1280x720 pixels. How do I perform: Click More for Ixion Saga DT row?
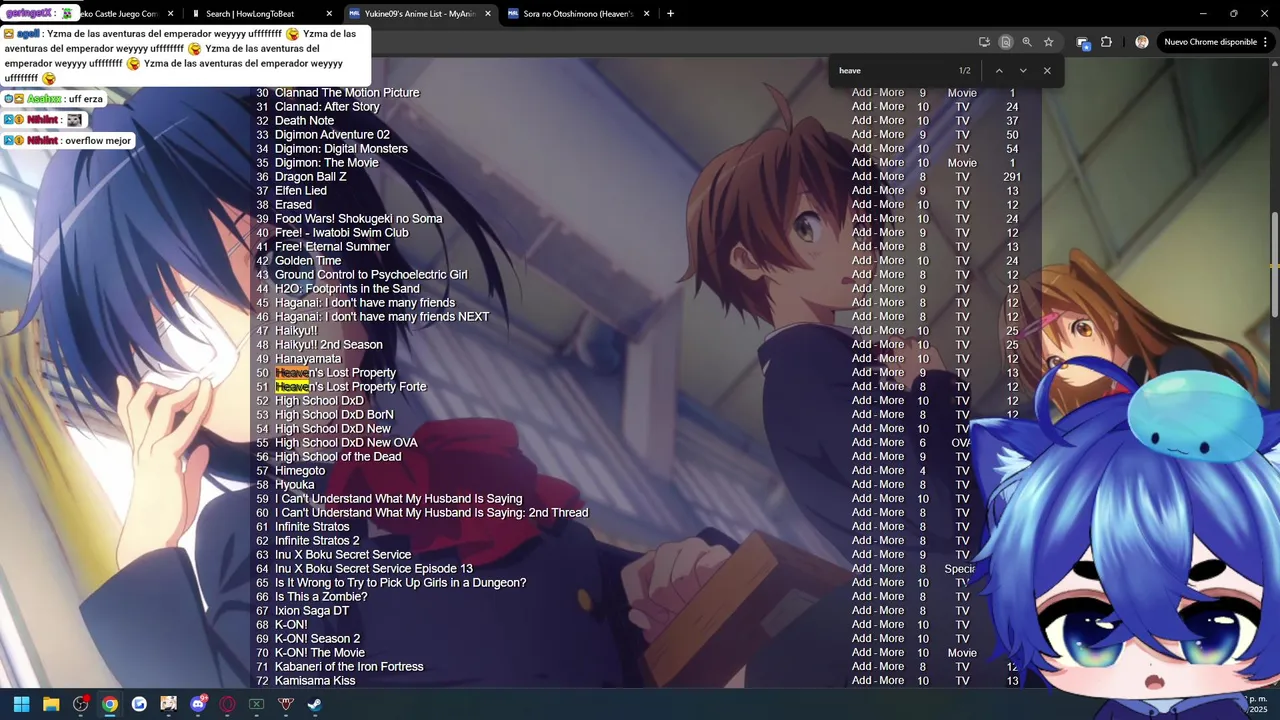click(891, 611)
